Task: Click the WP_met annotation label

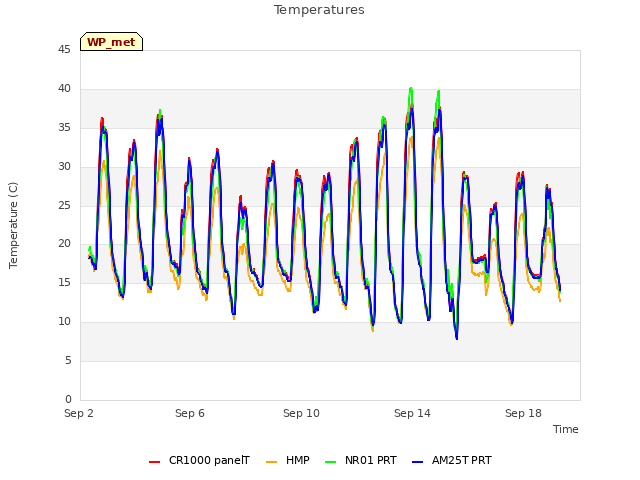Action: click(111, 42)
